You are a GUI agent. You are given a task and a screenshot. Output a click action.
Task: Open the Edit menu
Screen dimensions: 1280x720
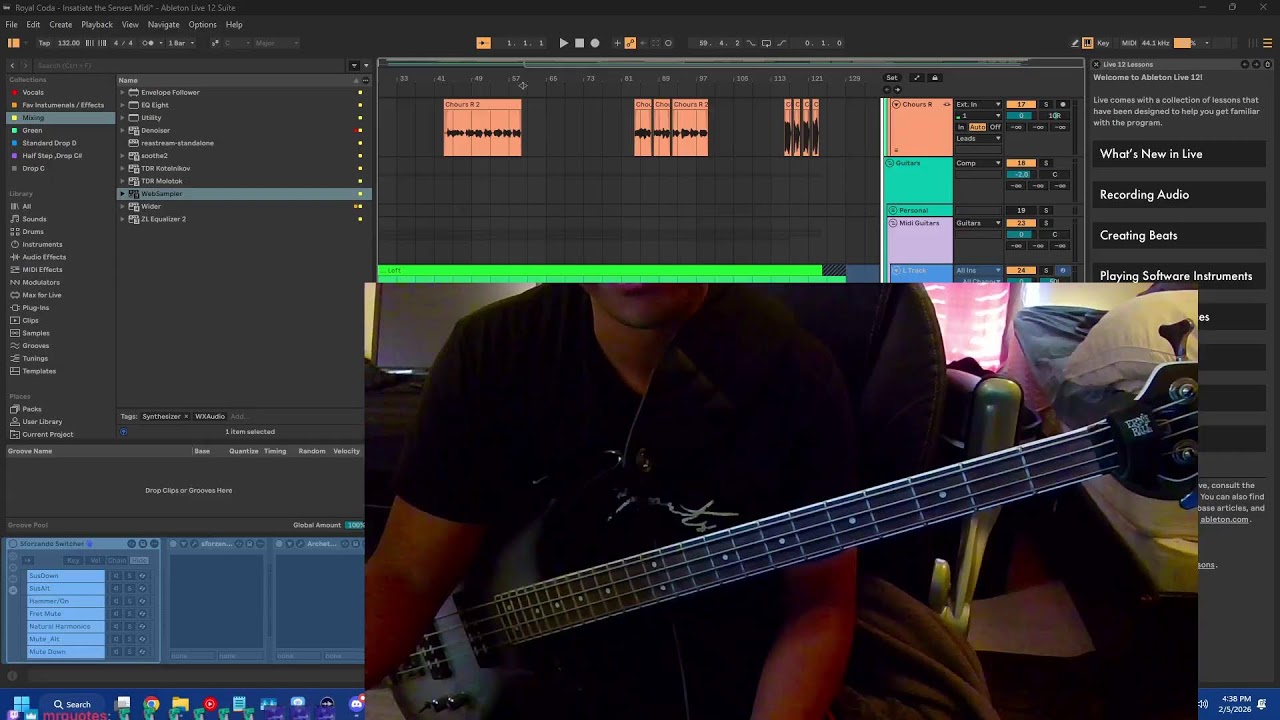coord(33,24)
